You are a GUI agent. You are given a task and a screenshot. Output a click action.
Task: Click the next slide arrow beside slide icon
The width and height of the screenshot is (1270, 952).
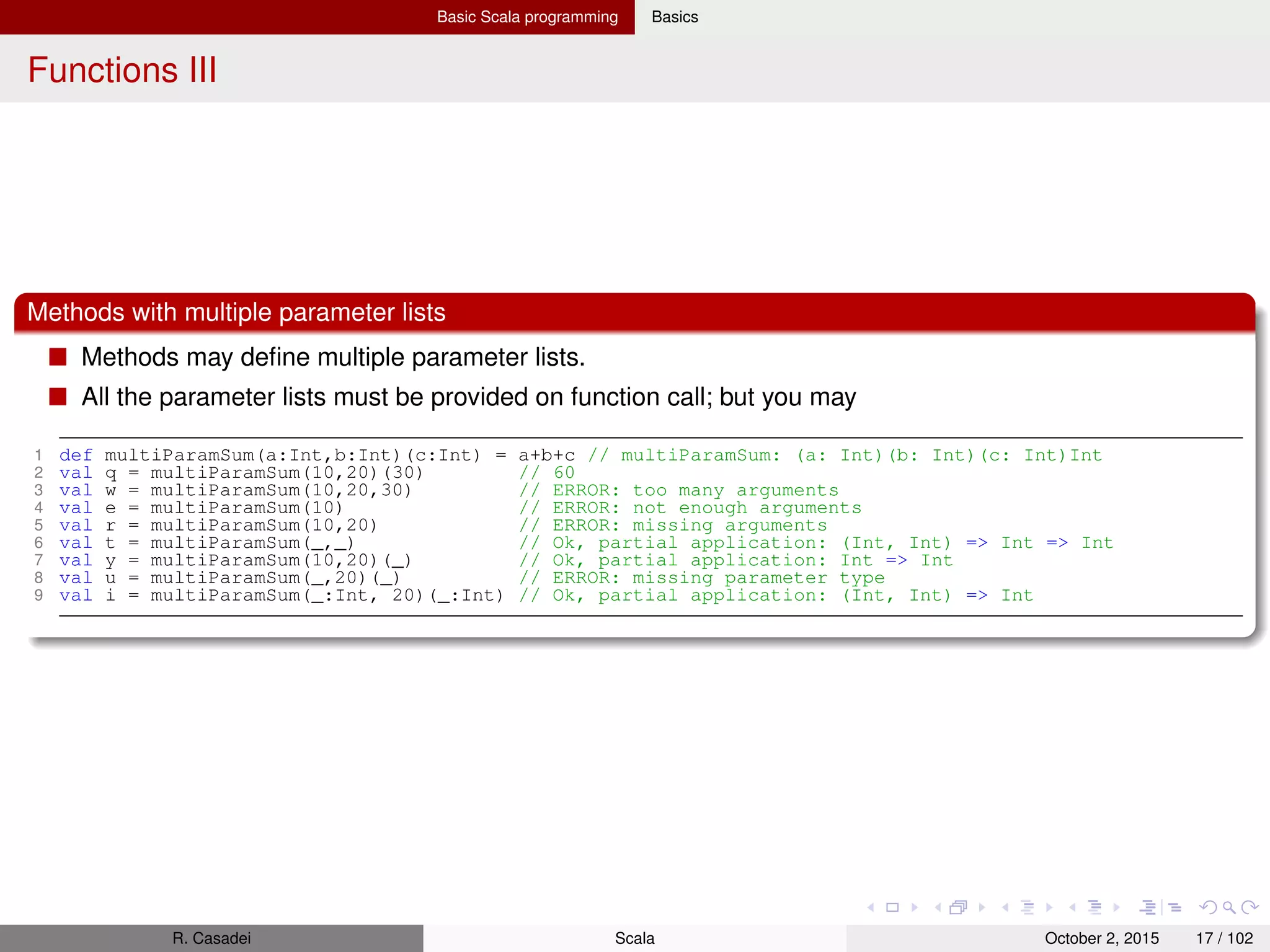coord(914,907)
